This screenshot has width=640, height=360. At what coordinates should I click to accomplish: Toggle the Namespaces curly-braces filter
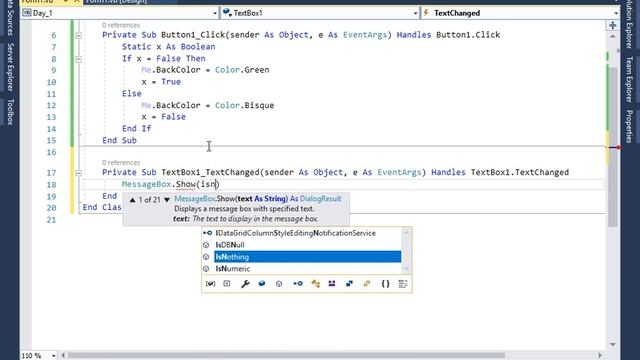tap(385, 284)
